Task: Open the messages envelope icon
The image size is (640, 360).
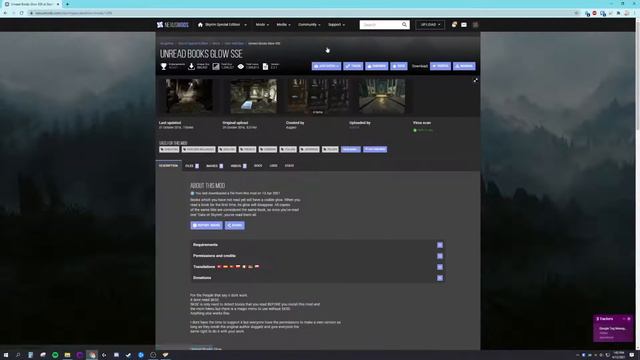Action: coord(464,25)
